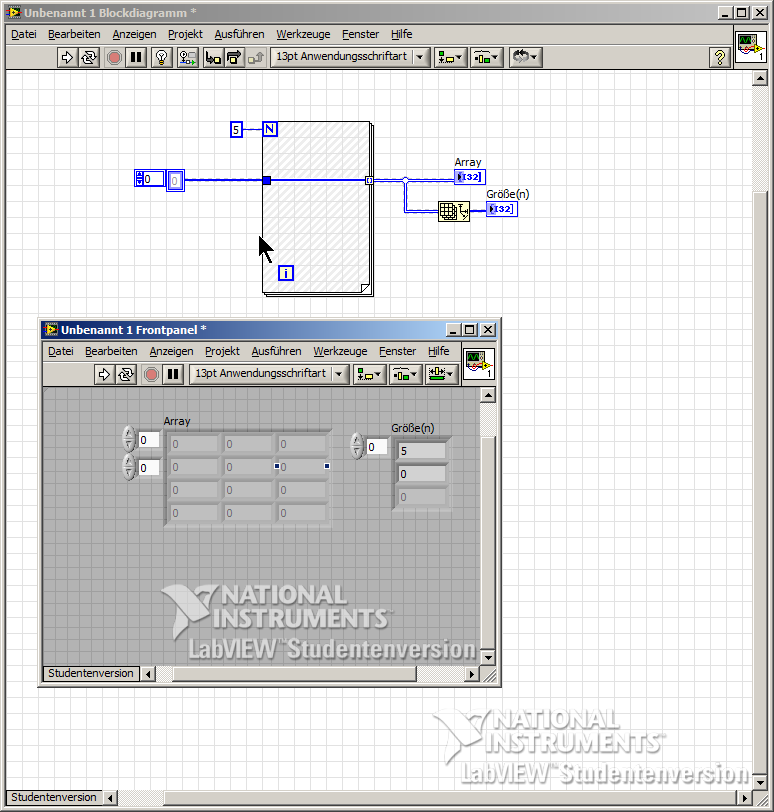Viewport: 774px width, 812px height.
Task: Open Projekt menu in Blockdiagramm
Action: [185, 34]
